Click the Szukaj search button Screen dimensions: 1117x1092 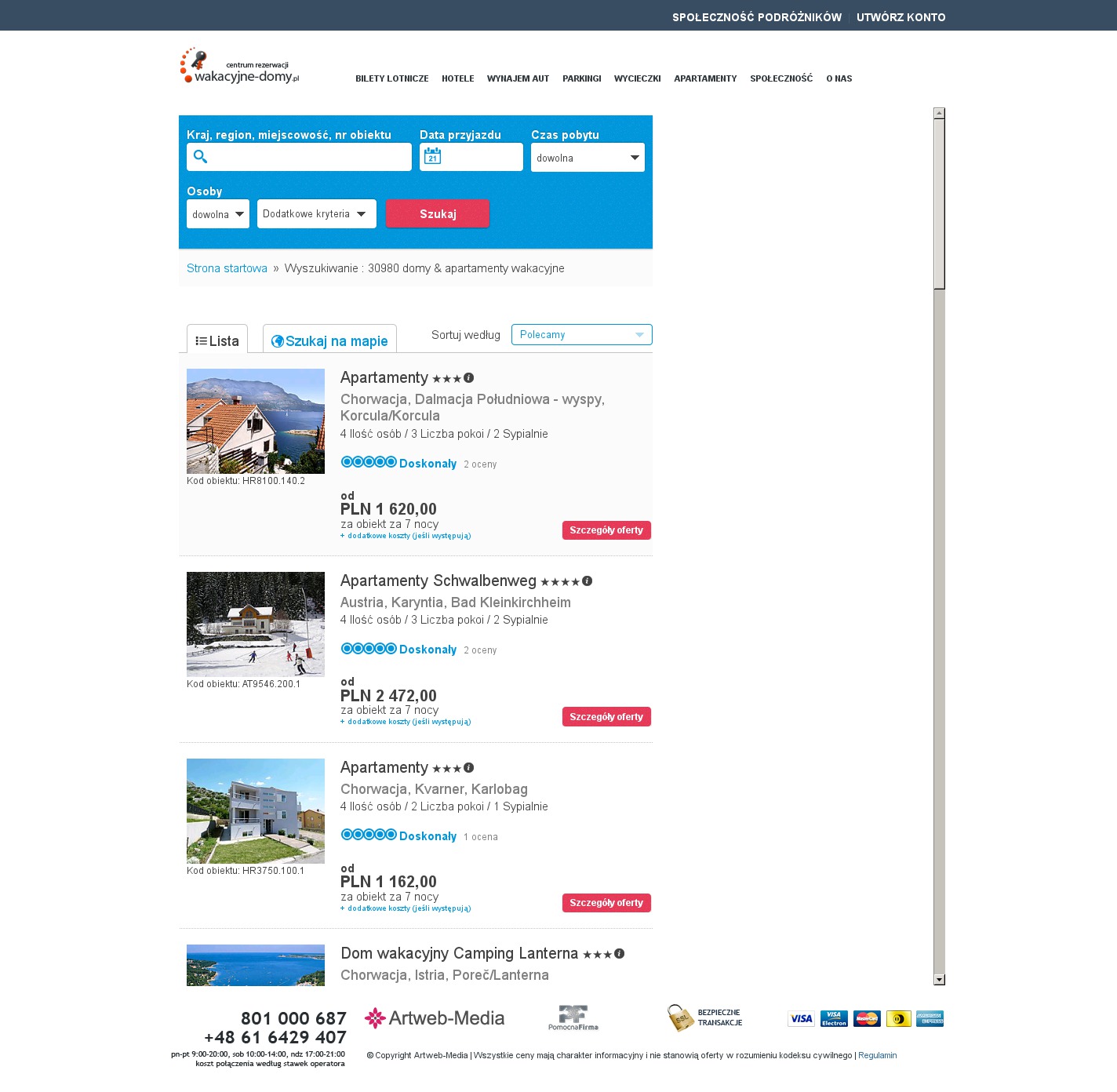click(x=438, y=213)
